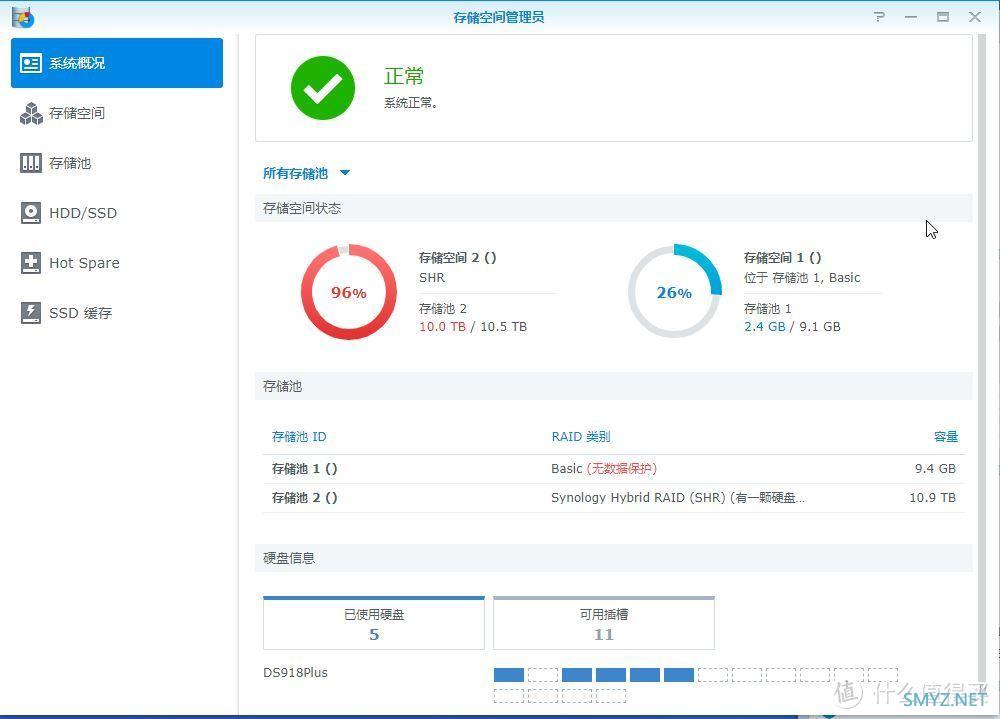
Task: Open the SSD 缓存 section
Action: [x=117, y=313]
